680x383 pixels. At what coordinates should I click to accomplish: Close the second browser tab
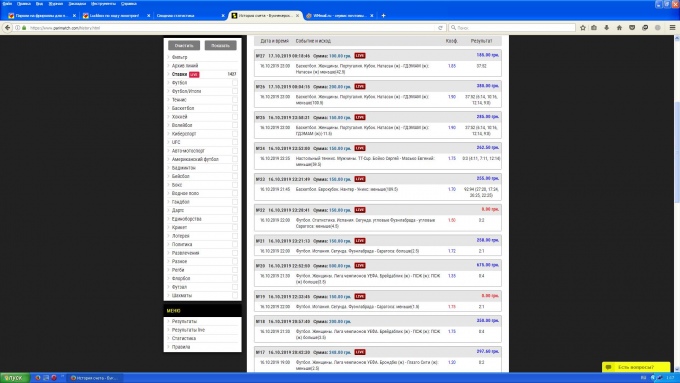[149, 16]
